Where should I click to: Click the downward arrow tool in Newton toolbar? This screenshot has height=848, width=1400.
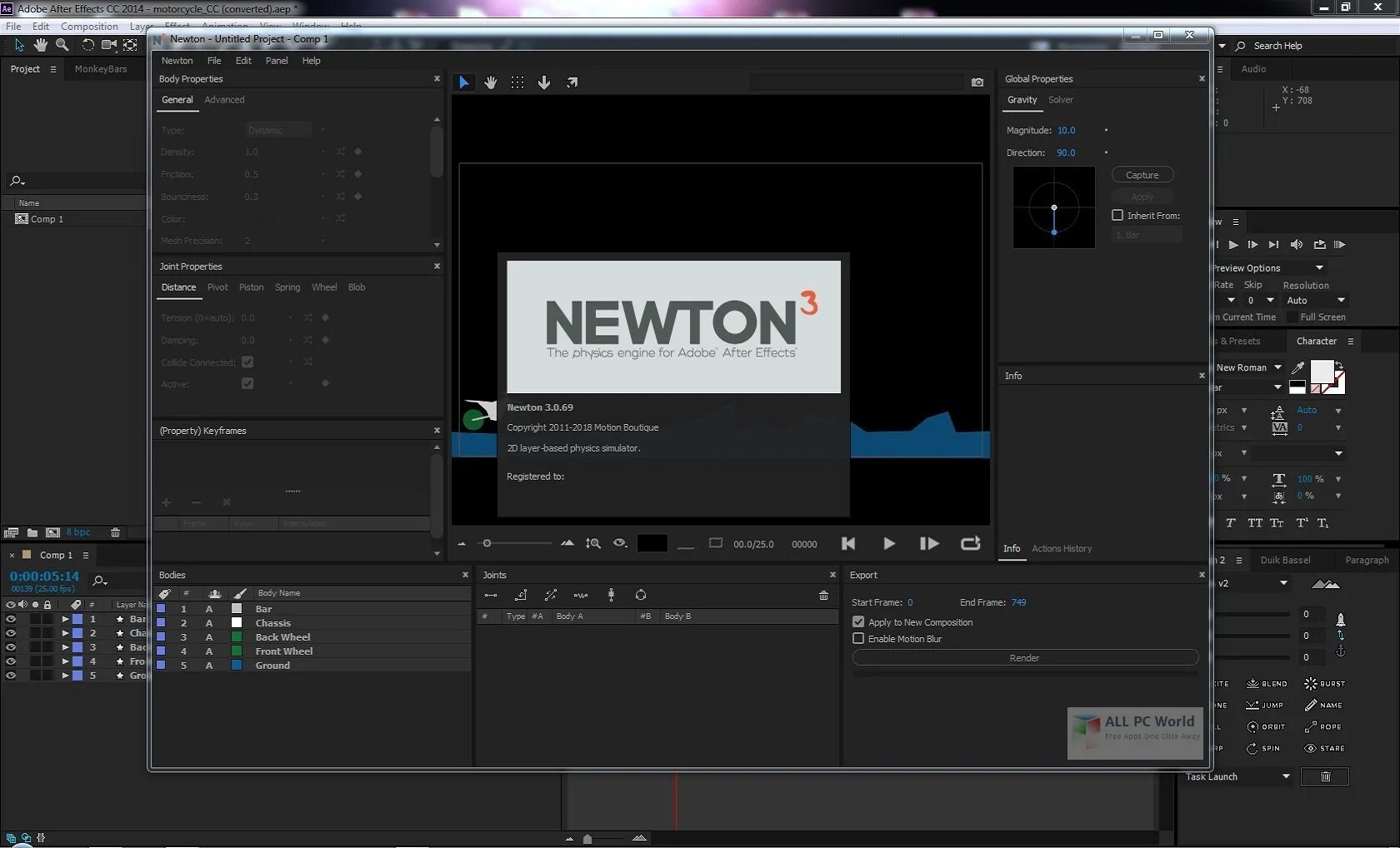click(544, 82)
